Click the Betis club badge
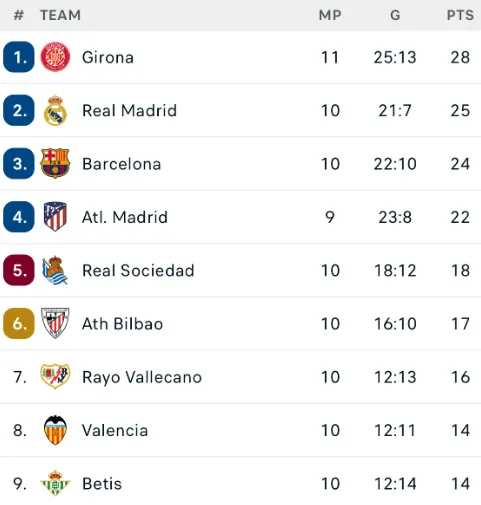The height and width of the screenshot is (505, 481). (55, 483)
